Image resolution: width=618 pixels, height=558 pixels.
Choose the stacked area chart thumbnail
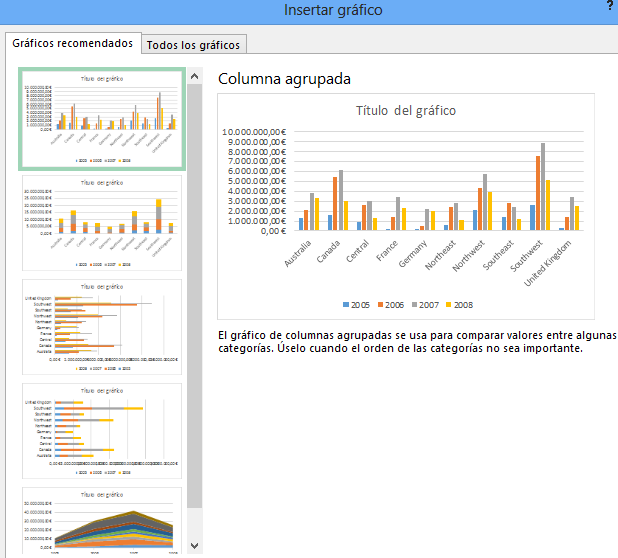[101, 521]
